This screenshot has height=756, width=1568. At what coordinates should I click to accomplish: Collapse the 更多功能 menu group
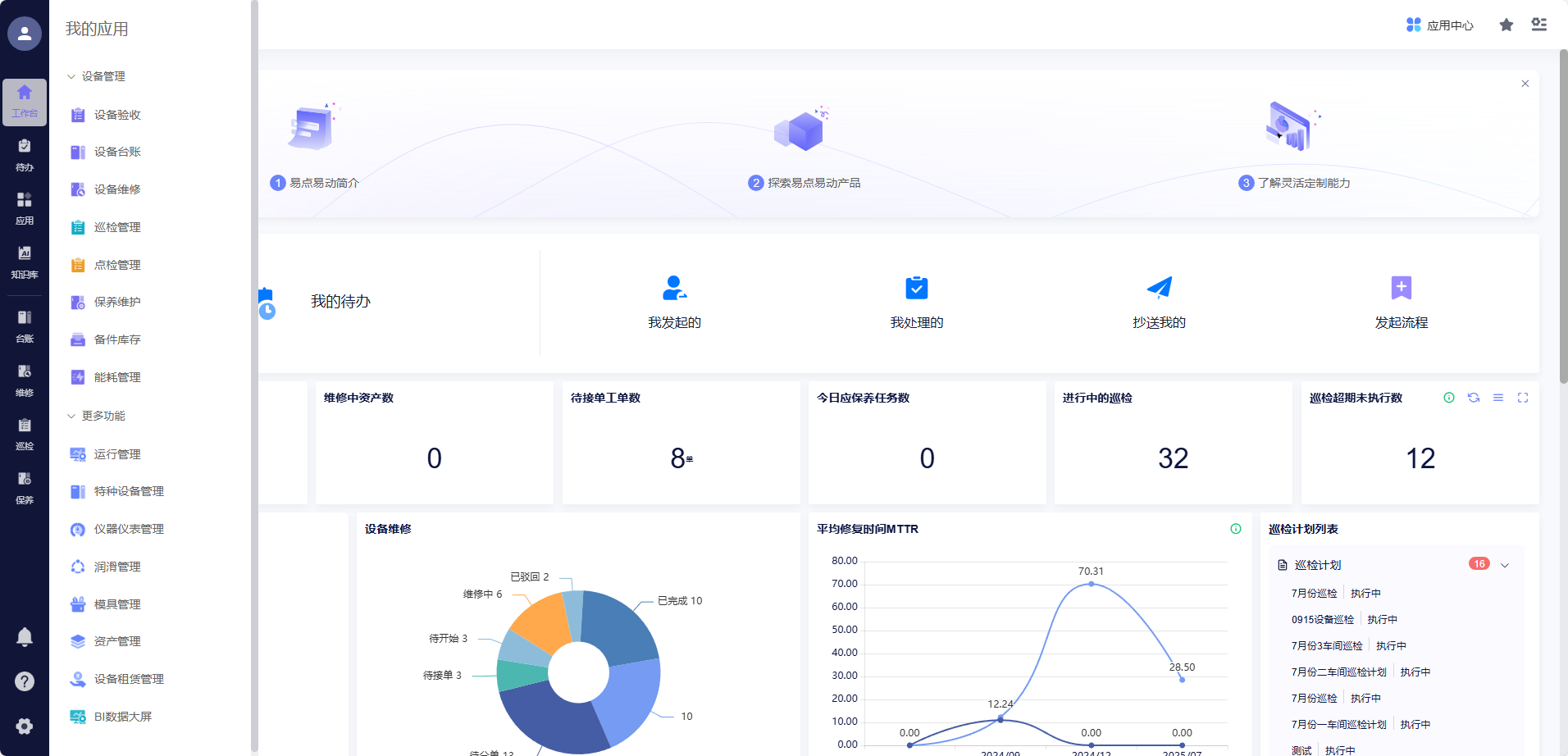tap(71, 416)
